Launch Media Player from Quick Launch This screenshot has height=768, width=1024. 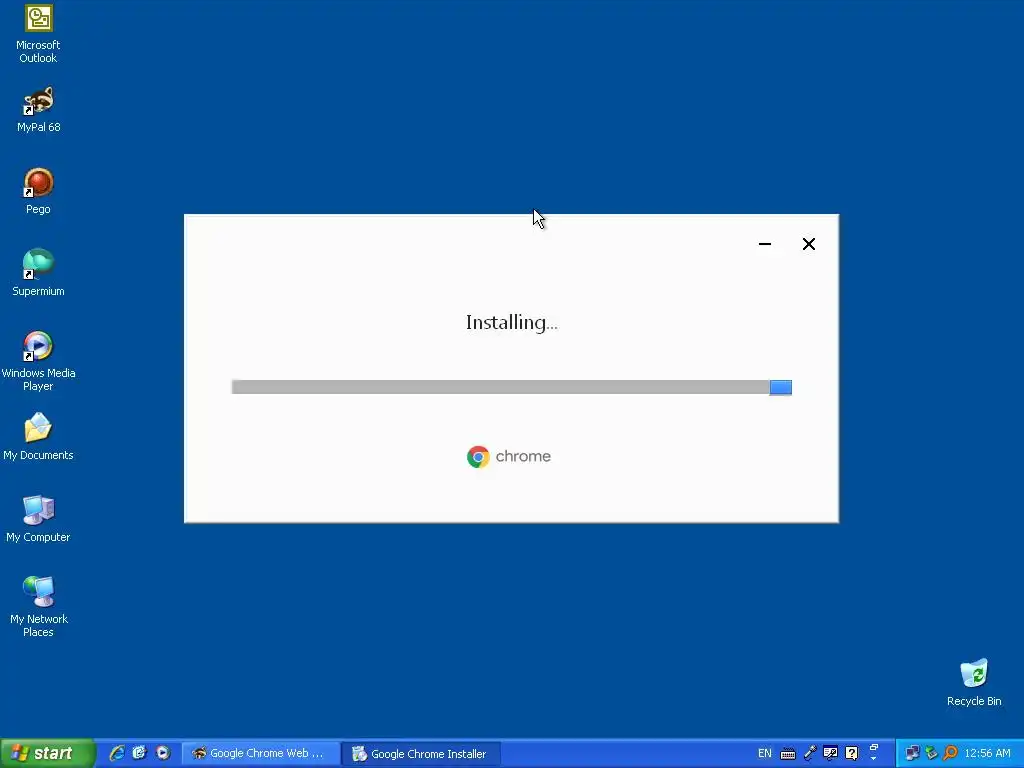pyautogui.click(x=163, y=753)
